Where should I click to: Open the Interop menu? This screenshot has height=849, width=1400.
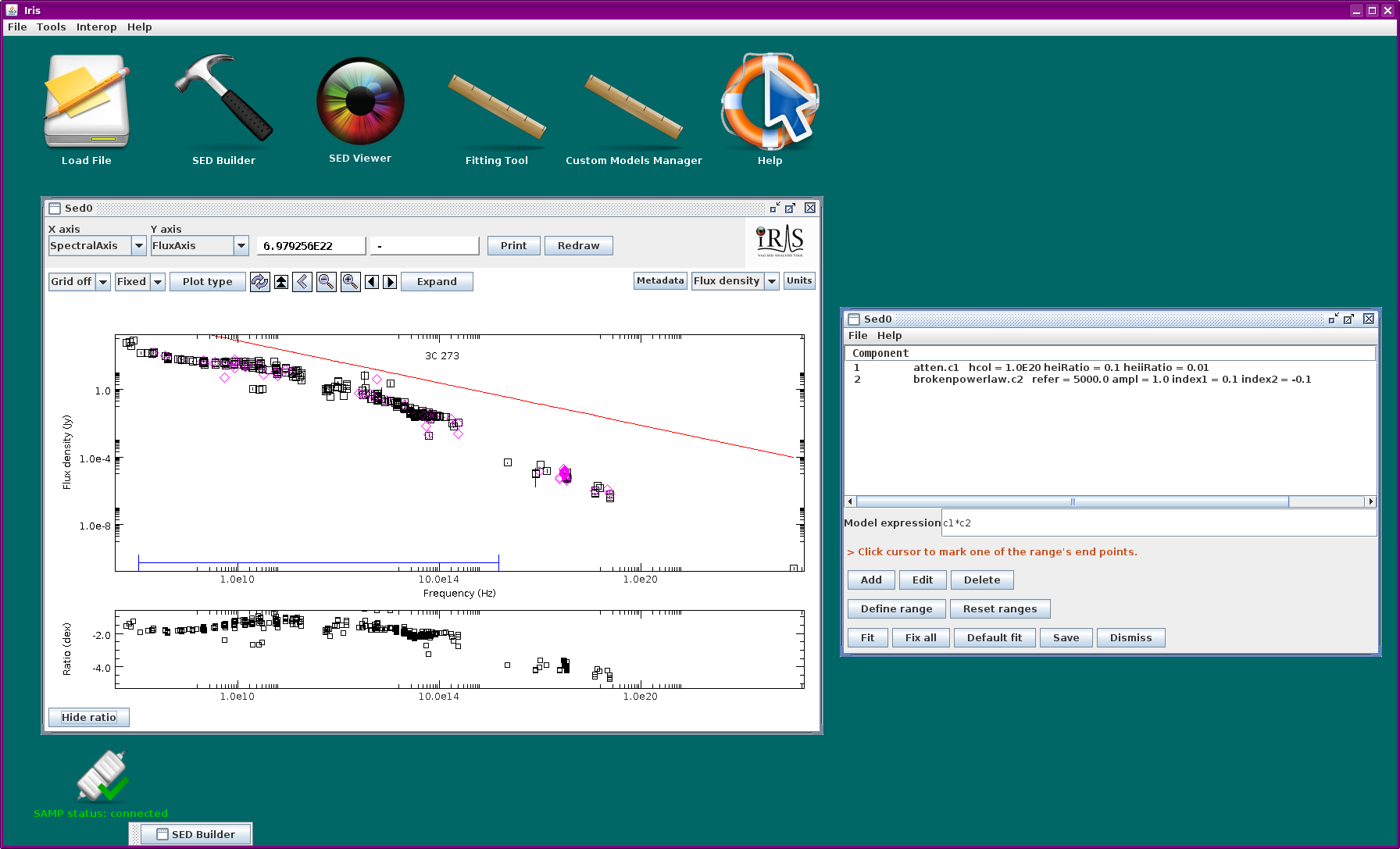coord(96,27)
